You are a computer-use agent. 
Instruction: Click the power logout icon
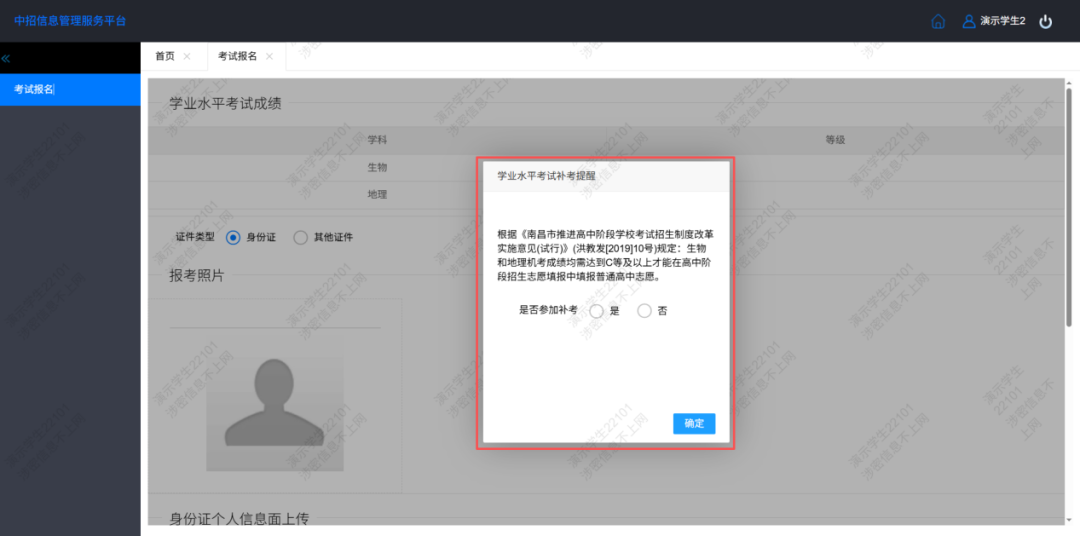coord(1046,21)
